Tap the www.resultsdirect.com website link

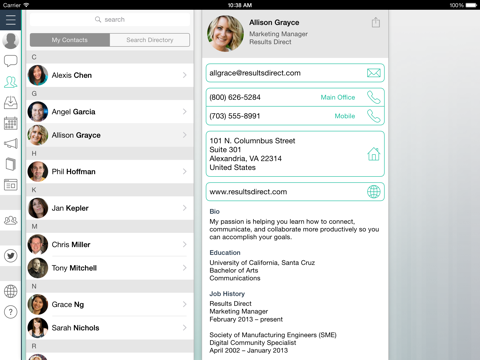pyautogui.click(x=248, y=192)
